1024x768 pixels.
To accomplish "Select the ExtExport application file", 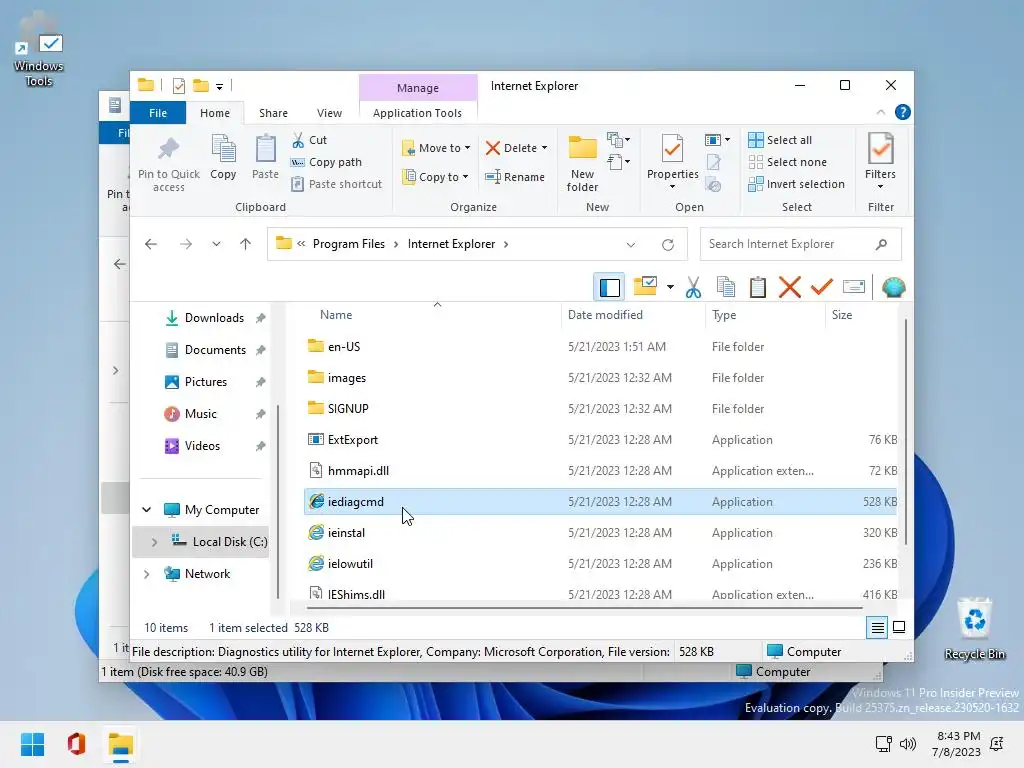I will tap(600, 440).
